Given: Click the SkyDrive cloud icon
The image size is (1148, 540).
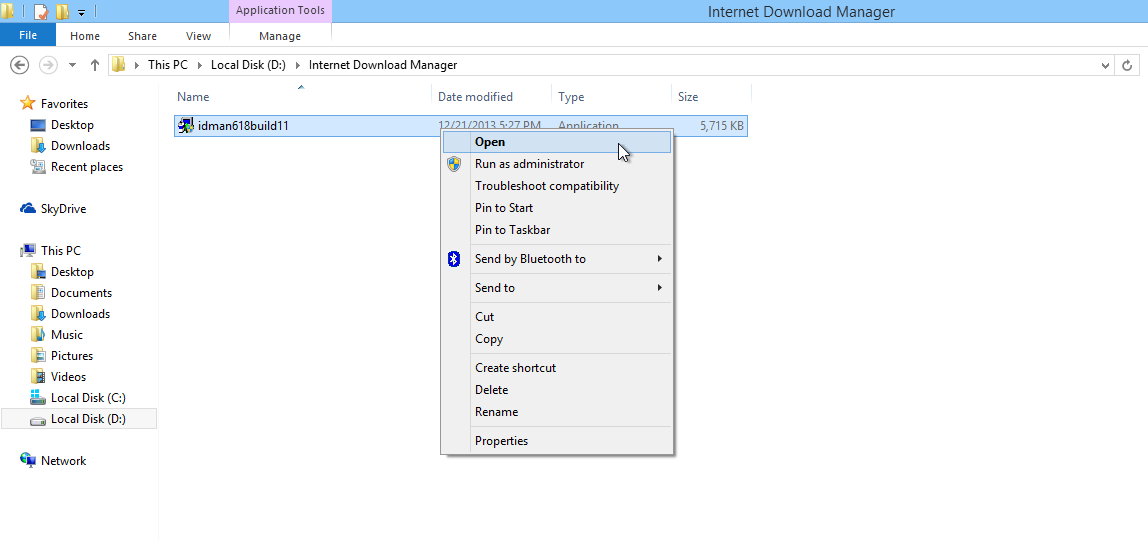Looking at the screenshot, I should (x=28, y=209).
